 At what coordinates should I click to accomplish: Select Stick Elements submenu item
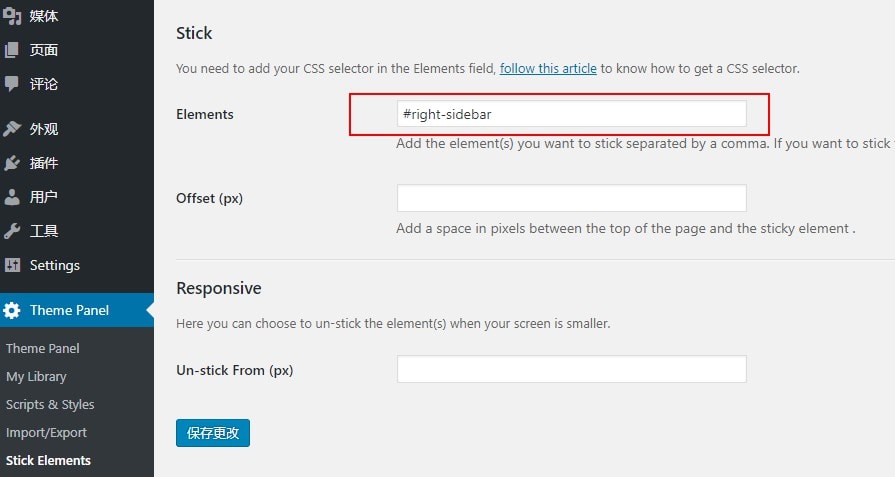pyautogui.click(x=48, y=460)
